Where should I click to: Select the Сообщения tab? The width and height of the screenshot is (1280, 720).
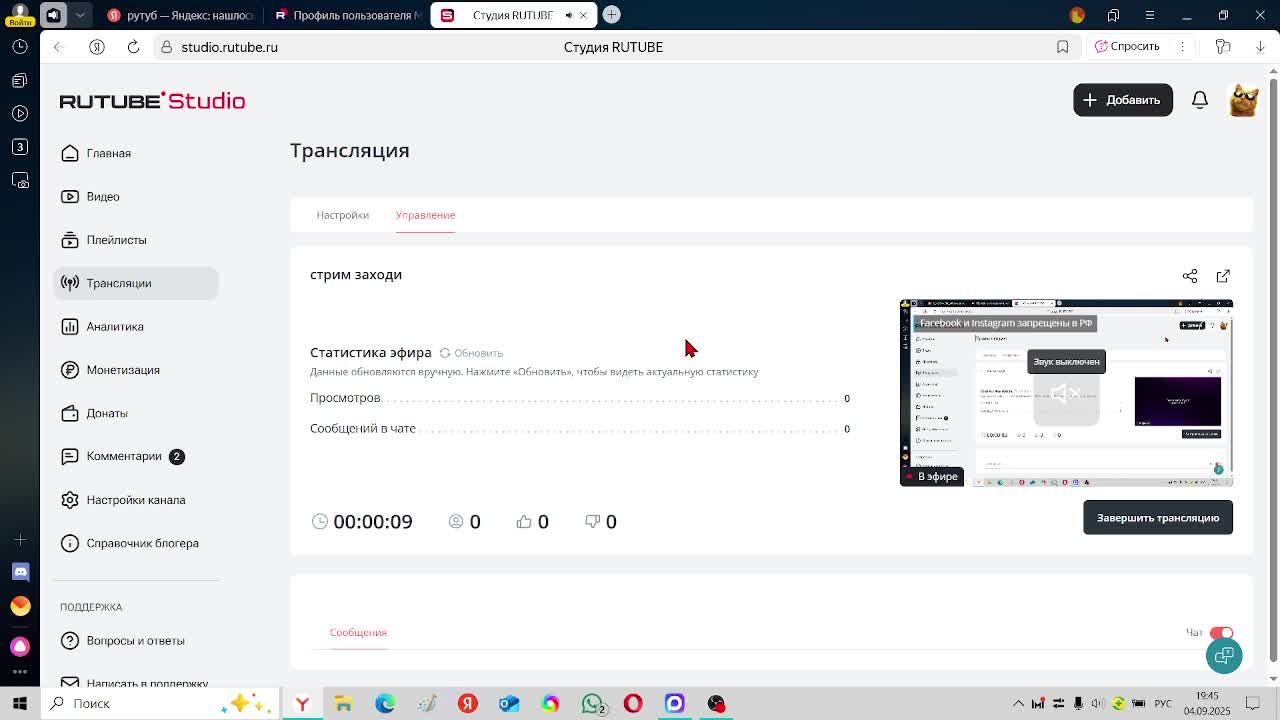tap(358, 632)
